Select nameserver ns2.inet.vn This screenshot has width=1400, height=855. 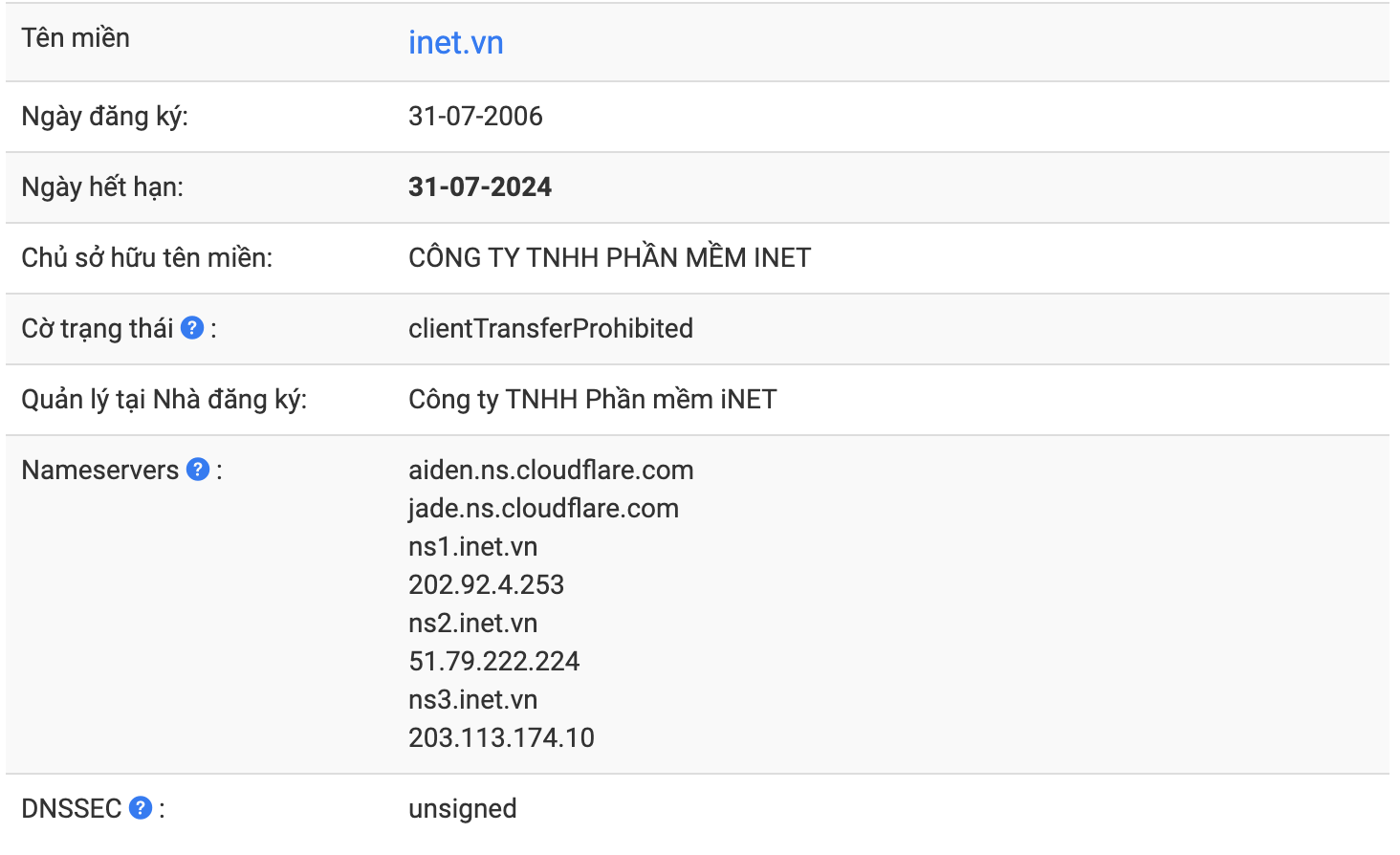[x=472, y=623]
